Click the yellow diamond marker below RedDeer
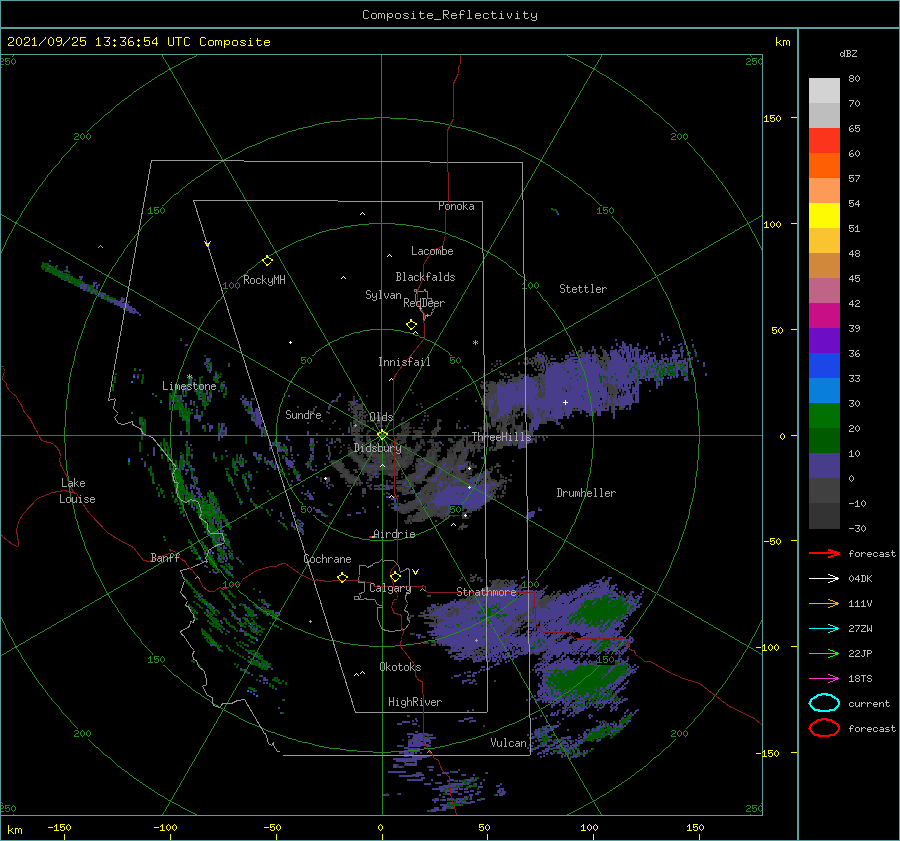Image resolution: width=900 pixels, height=841 pixels. pos(412,325)
